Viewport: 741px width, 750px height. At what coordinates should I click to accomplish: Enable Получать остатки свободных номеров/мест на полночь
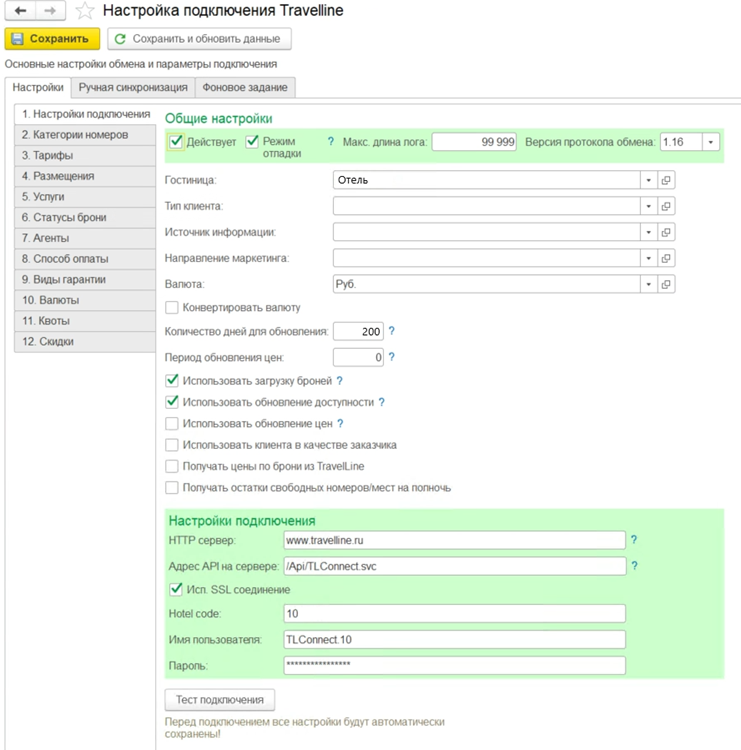[x=172, y=488]
